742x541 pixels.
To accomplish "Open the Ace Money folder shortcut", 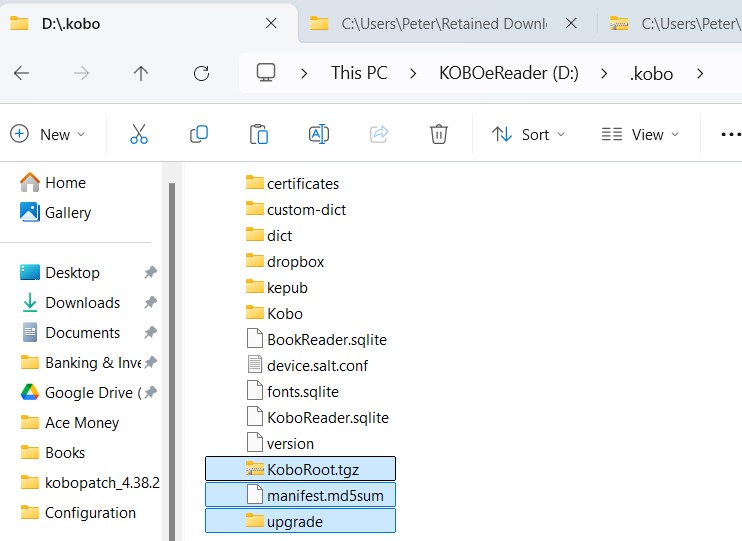I will [70, 423].
